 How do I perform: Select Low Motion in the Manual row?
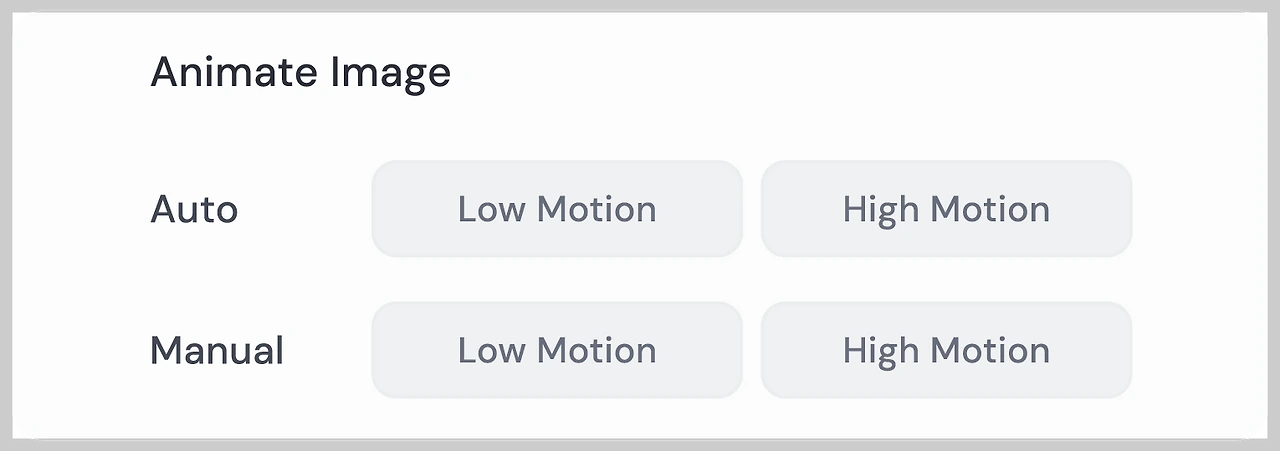pyautogui.click(x=557, y=350)
